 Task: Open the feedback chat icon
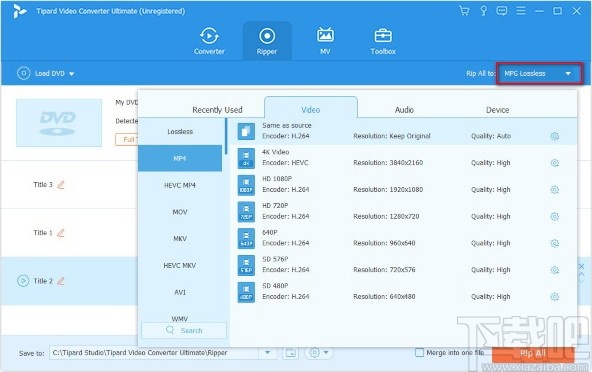[502, 11]
